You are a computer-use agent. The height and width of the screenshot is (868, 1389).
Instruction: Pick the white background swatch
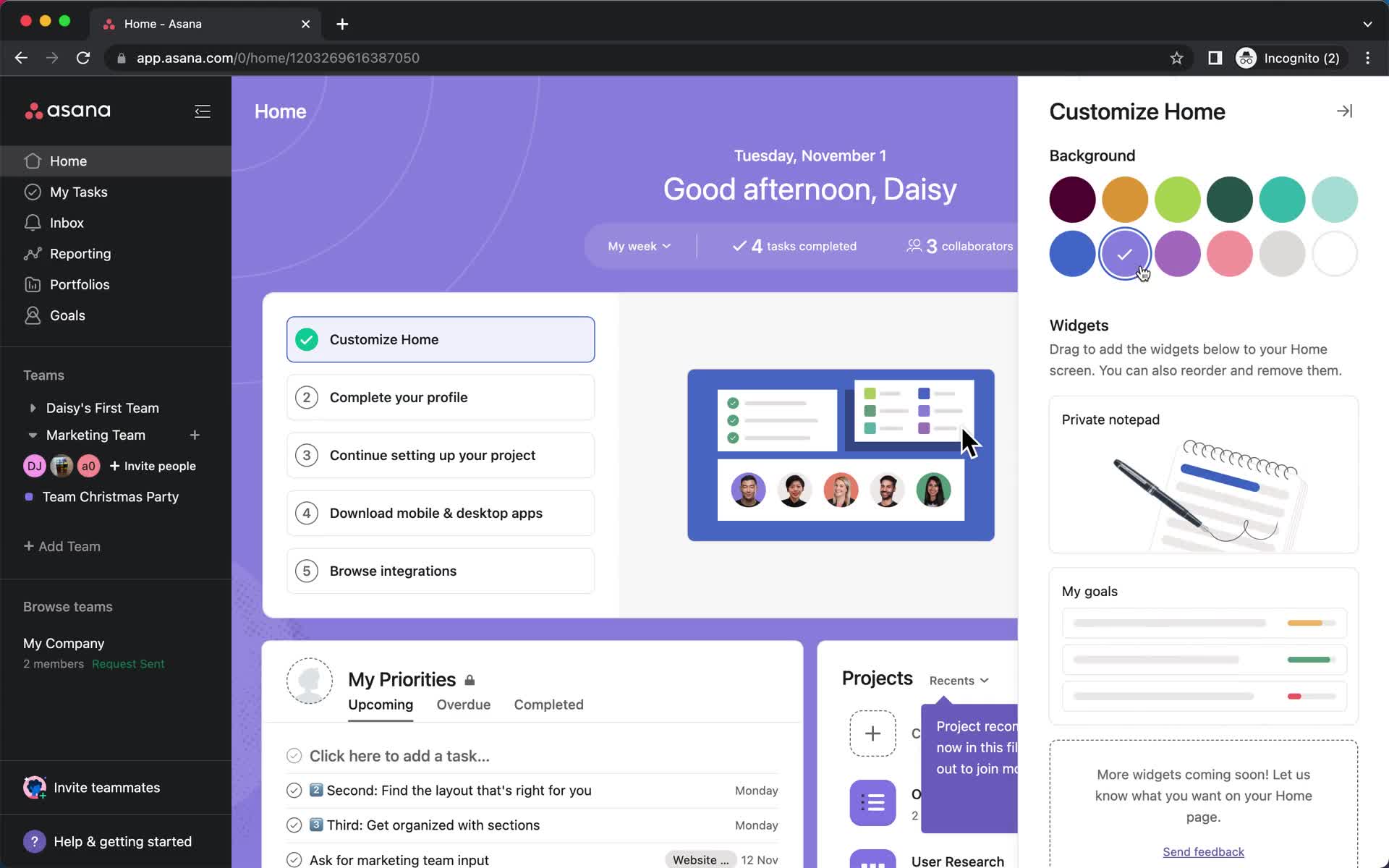tap(1335, 254)
